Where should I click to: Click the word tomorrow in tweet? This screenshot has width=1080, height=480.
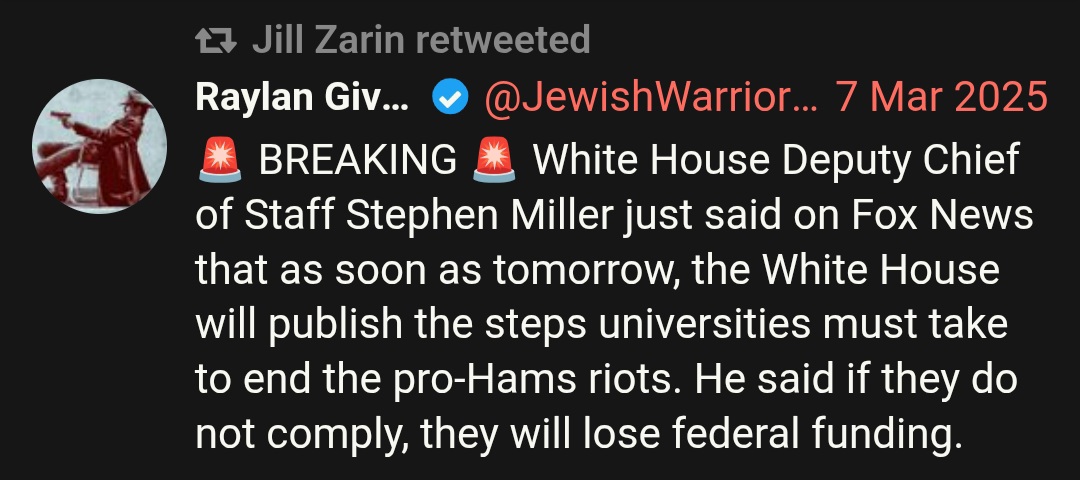click(584, 270)
